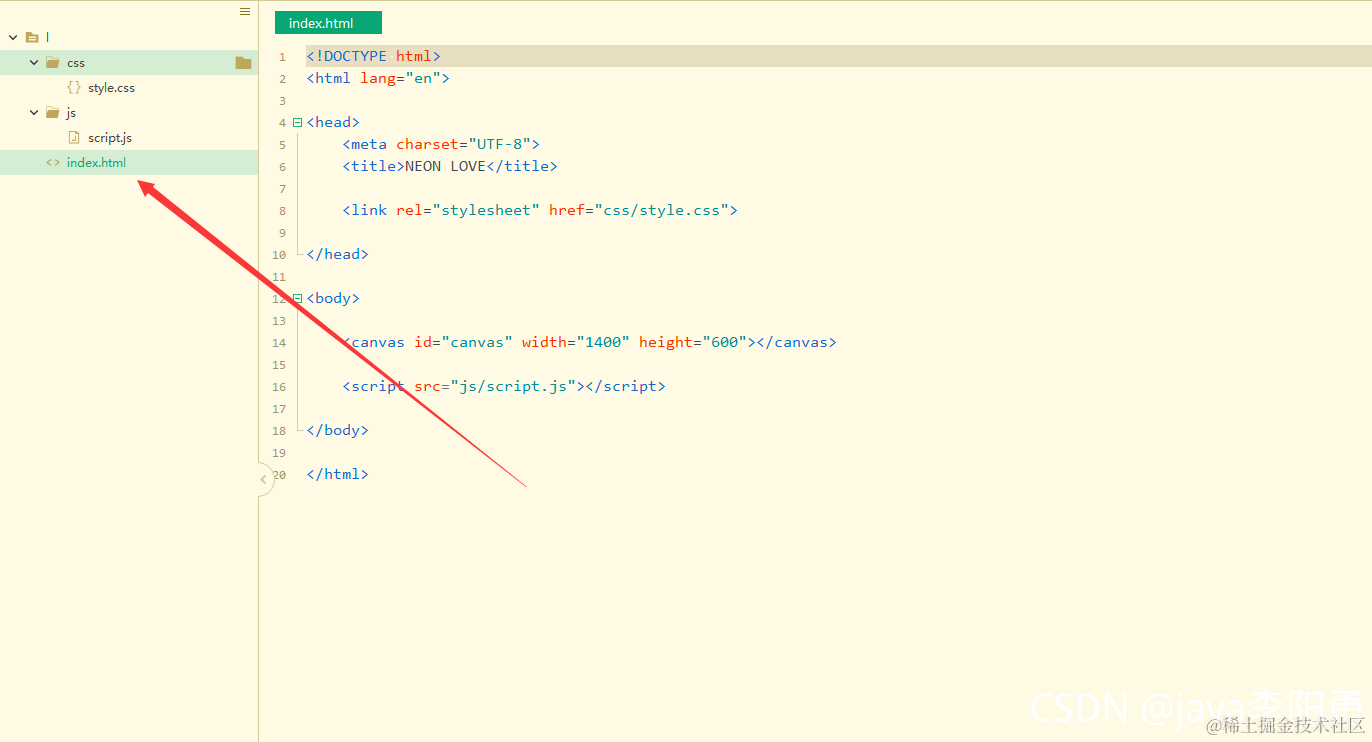
Task: Click the folder icon at right of css row
Action: [x=243, y=62]
